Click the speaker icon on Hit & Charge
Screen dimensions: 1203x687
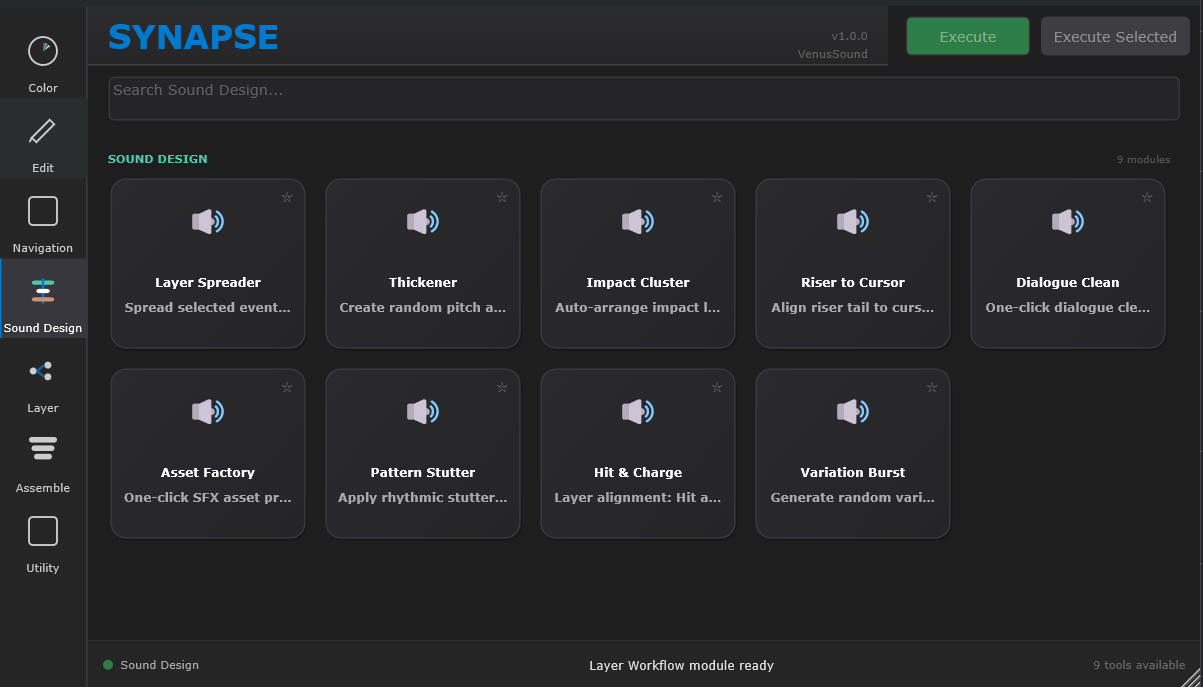(x=638, y=411)
